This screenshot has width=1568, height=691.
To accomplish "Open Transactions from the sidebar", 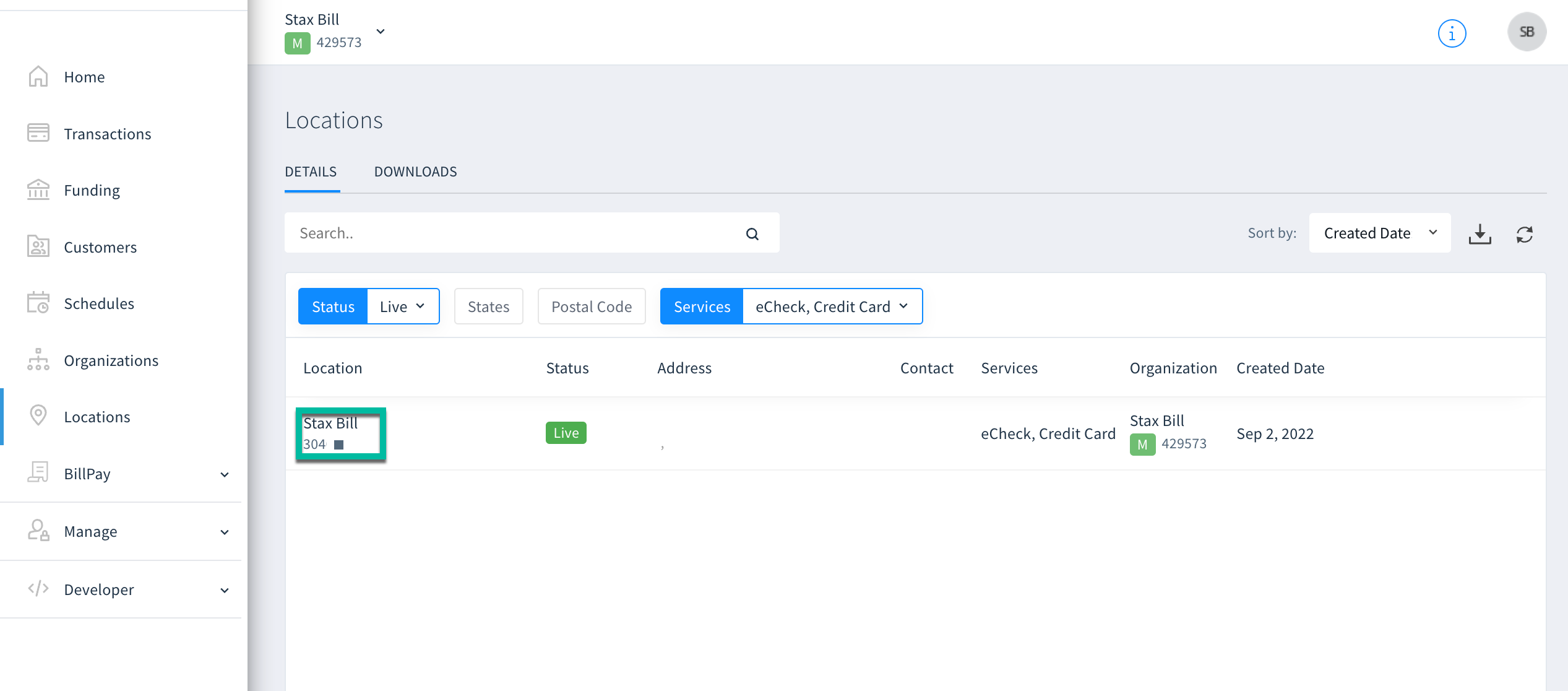I will pos(108,134).
